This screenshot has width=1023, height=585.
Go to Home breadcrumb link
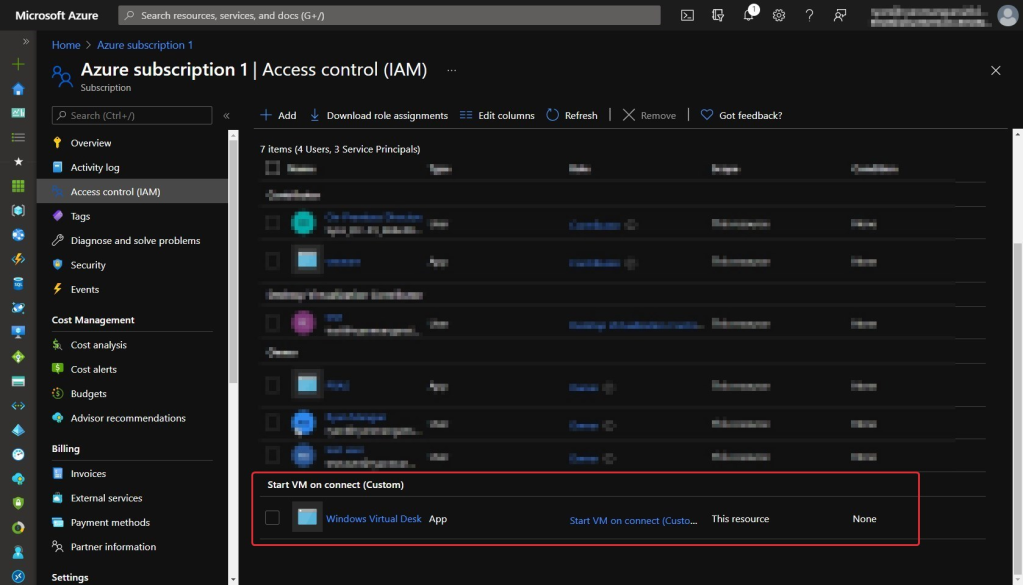(x=66, y=45)
